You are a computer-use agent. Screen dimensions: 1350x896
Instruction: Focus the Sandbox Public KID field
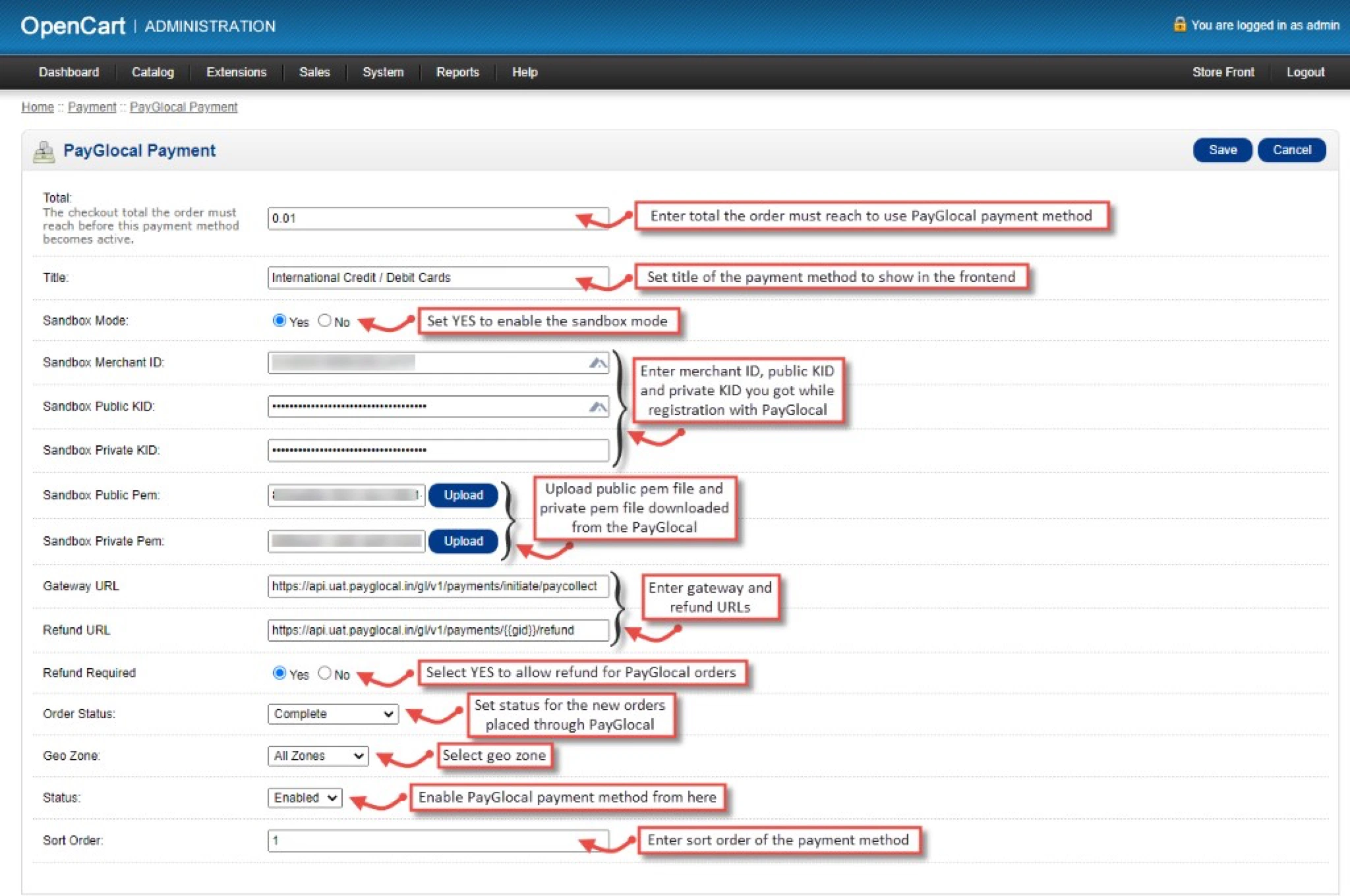(x=438, y=407)
